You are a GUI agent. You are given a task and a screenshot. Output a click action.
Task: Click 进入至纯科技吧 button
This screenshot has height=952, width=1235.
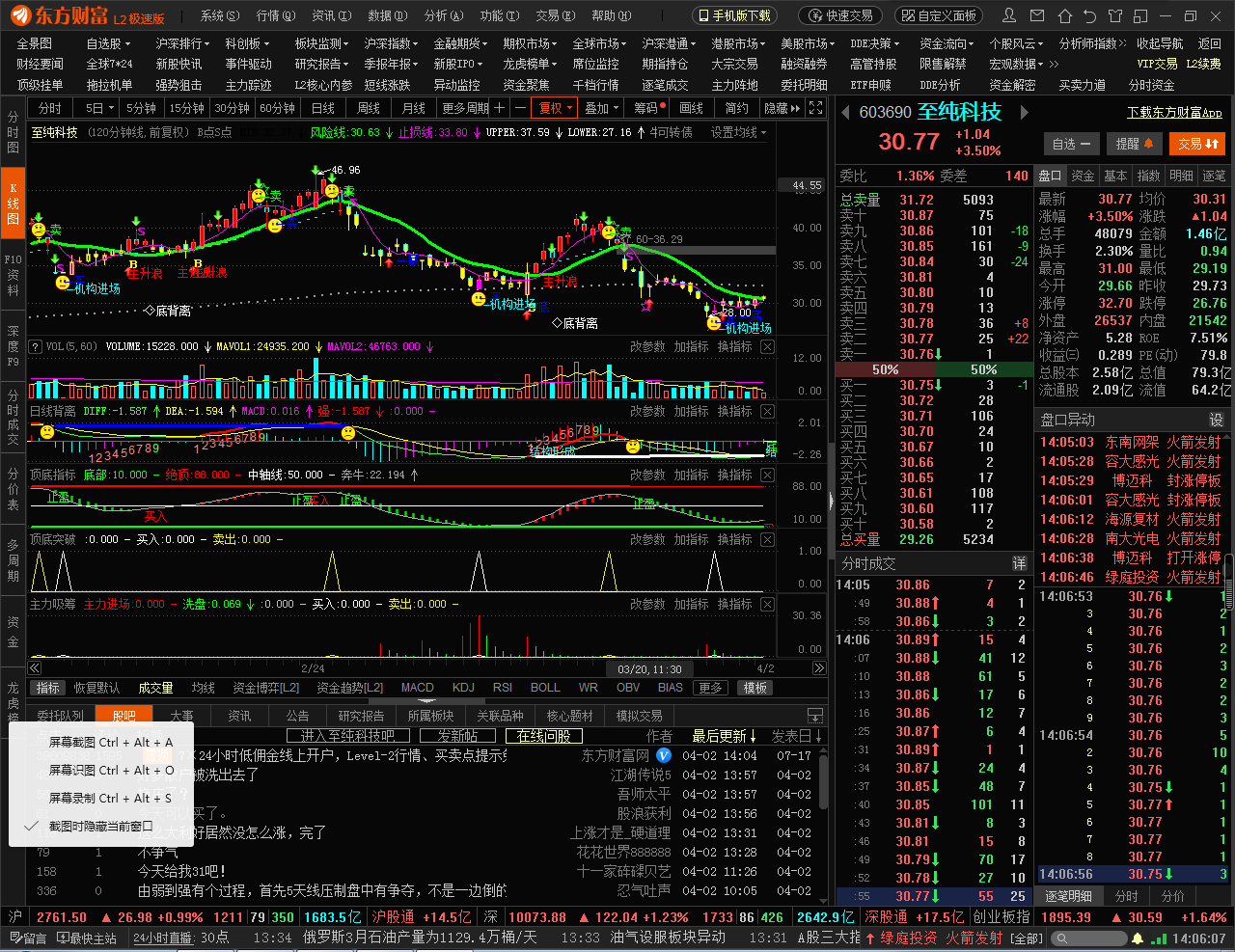348,736
